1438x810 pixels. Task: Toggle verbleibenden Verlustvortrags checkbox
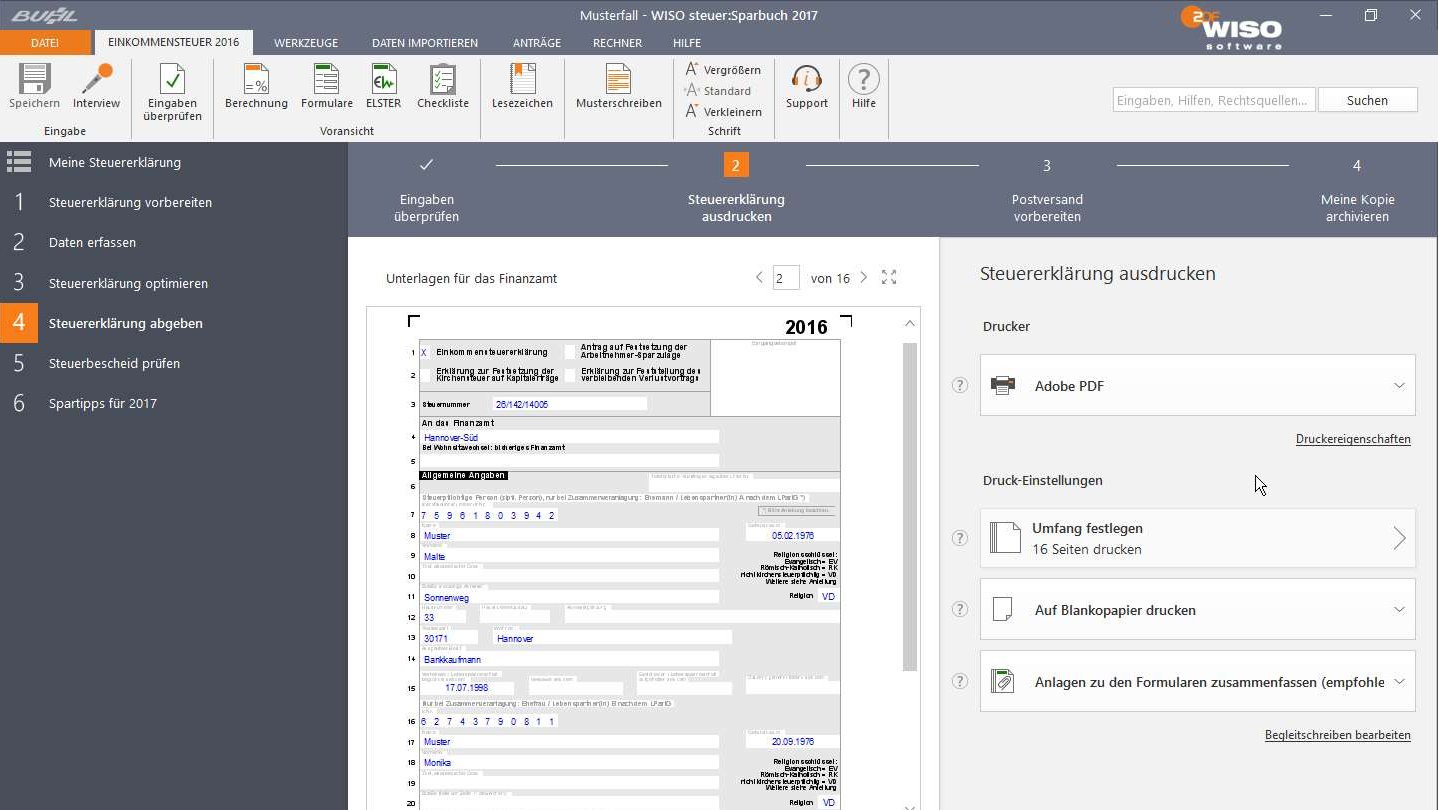(570, 375)
